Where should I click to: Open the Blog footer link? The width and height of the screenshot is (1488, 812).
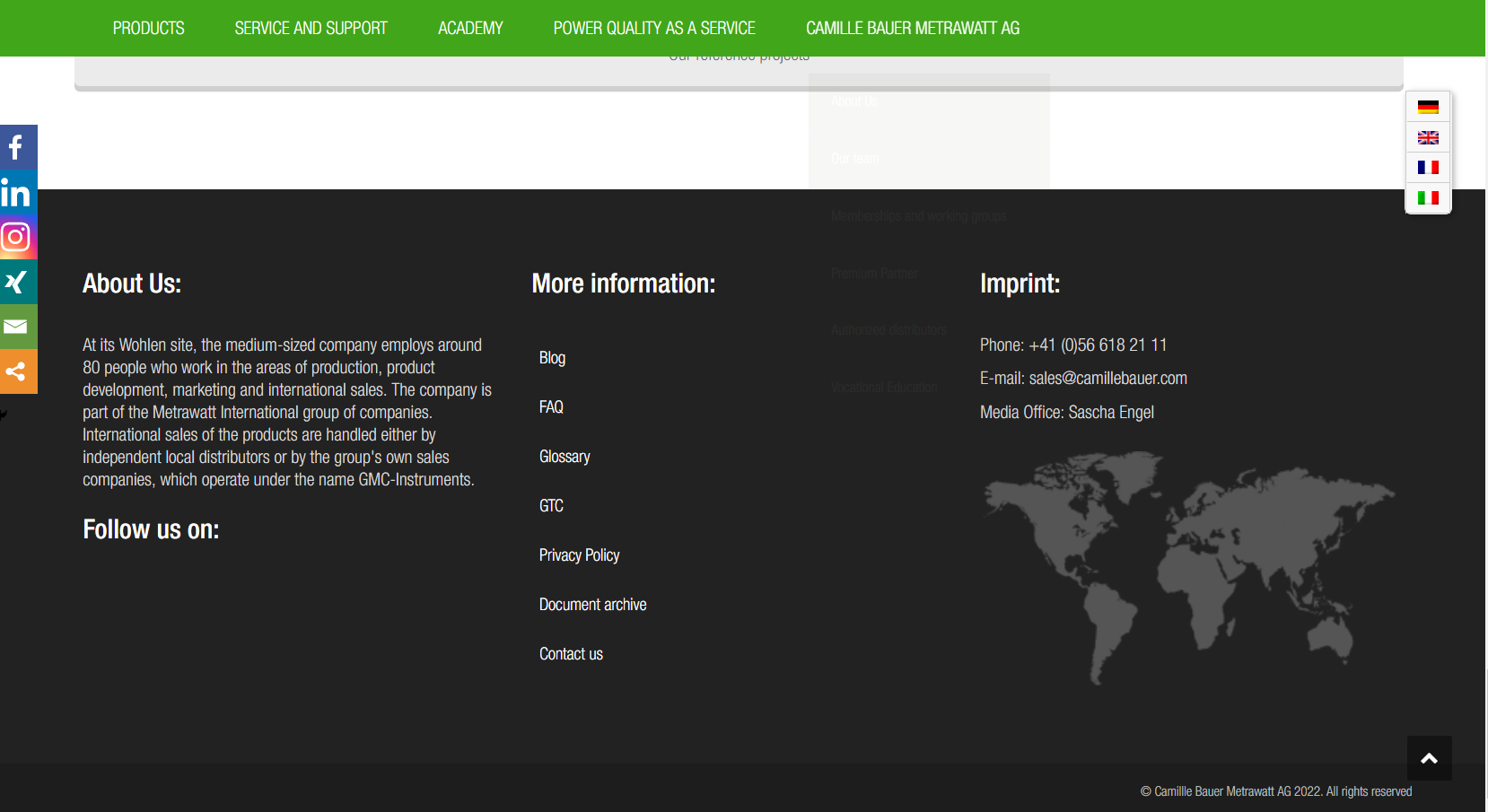[552, 357]
